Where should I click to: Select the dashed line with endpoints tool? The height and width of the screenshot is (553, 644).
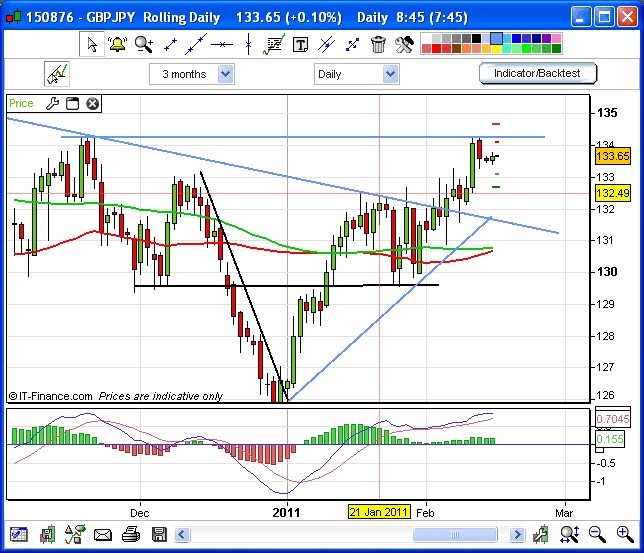click(x=352, y=44)
